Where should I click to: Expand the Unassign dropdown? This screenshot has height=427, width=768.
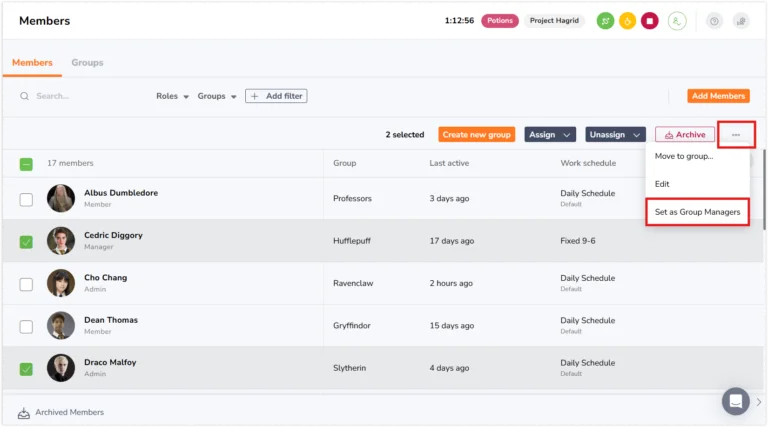(615, 135)
